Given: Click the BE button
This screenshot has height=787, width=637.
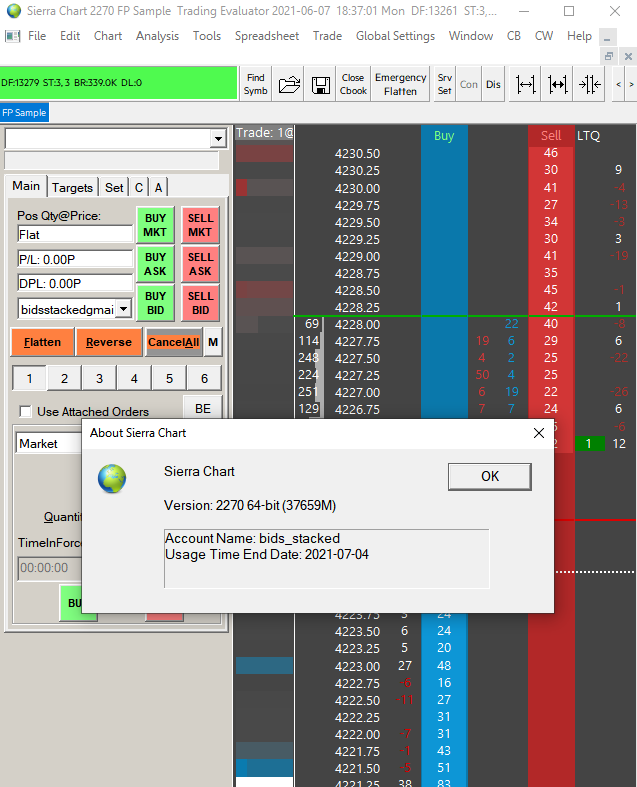Looking at the screenshot, I should 203,409.
